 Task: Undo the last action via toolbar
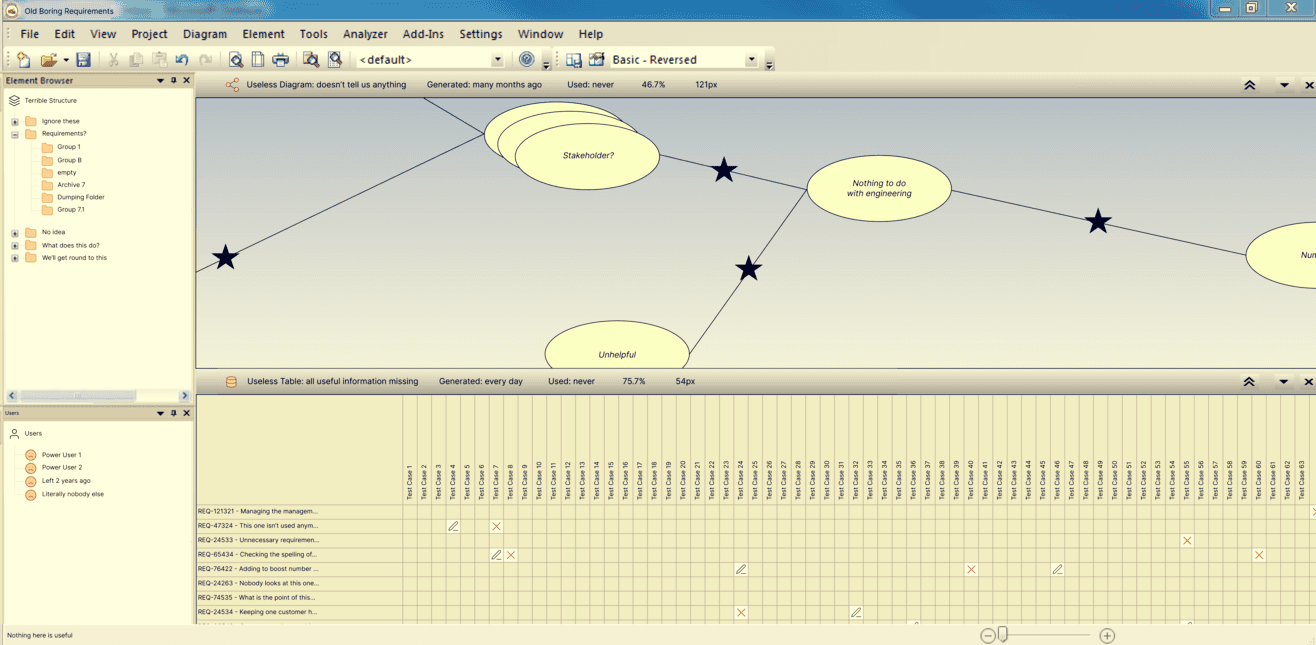point(182,60)
